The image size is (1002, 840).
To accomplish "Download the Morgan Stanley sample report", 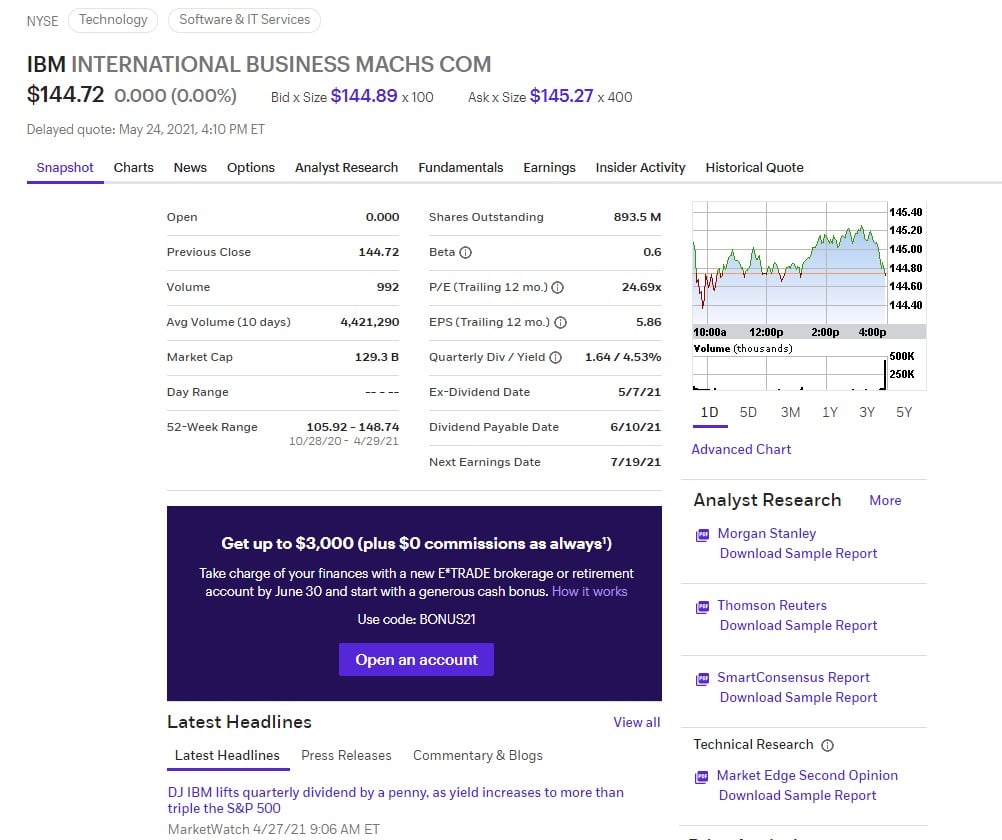I will [799, 554].
